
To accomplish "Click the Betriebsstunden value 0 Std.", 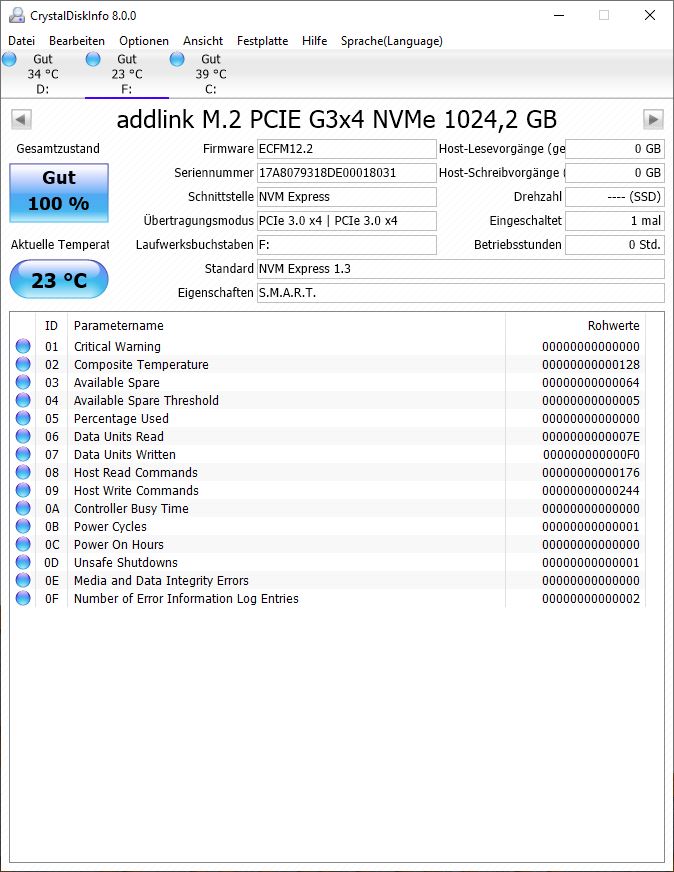I will click(x=614, y=245).
